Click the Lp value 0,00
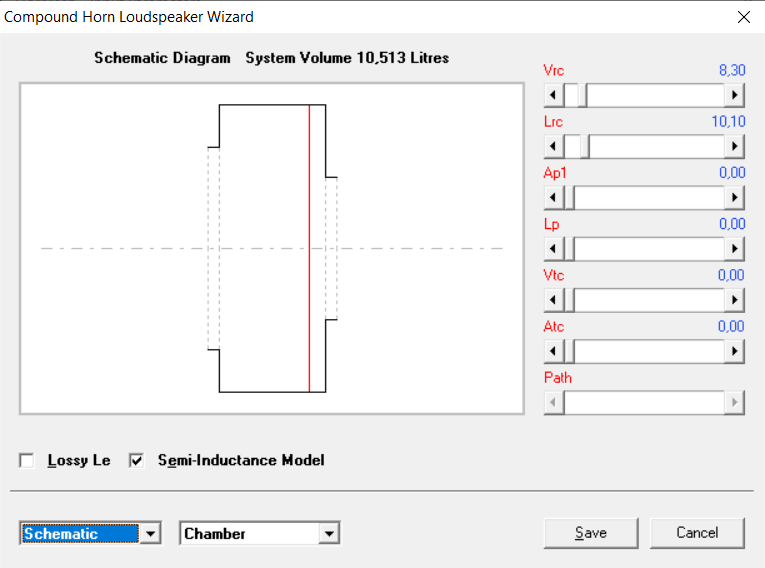The width and height of the screenshot is (765, 568). coord(732,224)
